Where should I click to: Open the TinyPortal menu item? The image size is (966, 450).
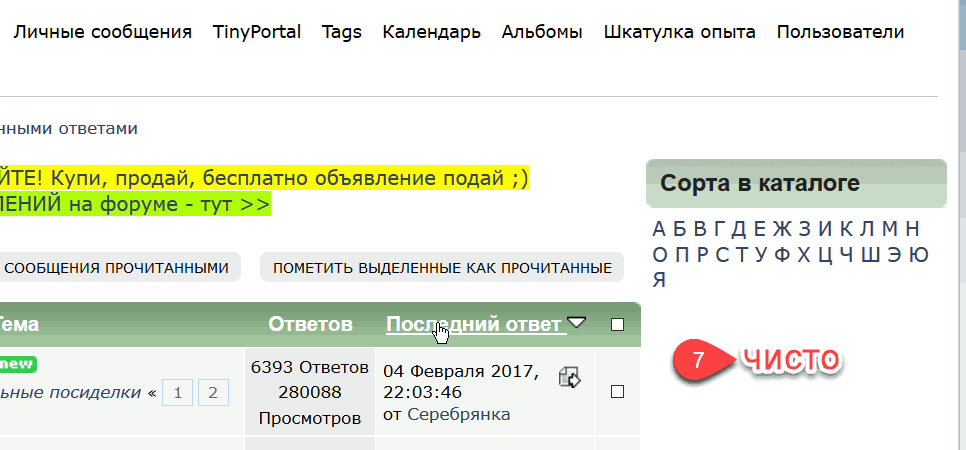click(257, 32)
